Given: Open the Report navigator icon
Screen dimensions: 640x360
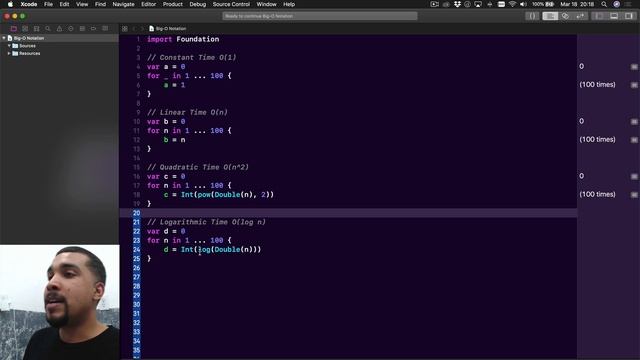Looking at the screenshot, I should pos(105,29).
